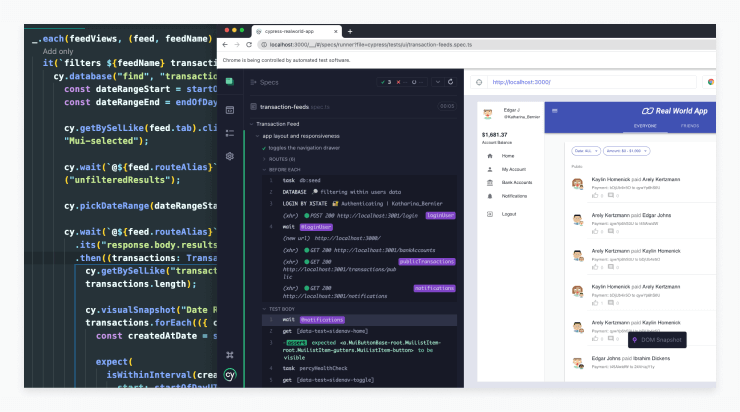This screenshot has height=412, width=740.
Task: Close the cypress-realworld-app Chrome tab
Action: (336, 32)
